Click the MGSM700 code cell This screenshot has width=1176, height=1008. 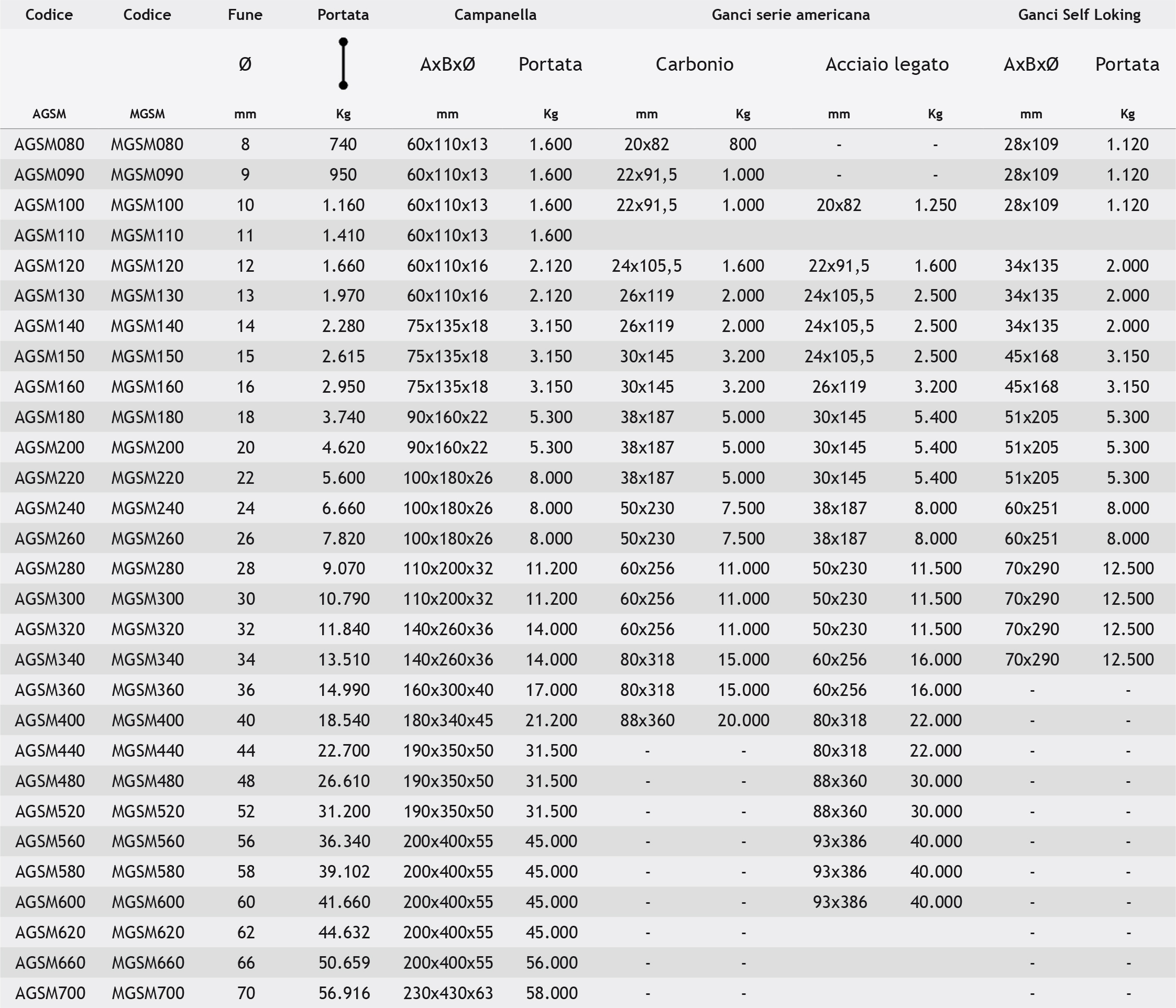(x=148, y=993)
